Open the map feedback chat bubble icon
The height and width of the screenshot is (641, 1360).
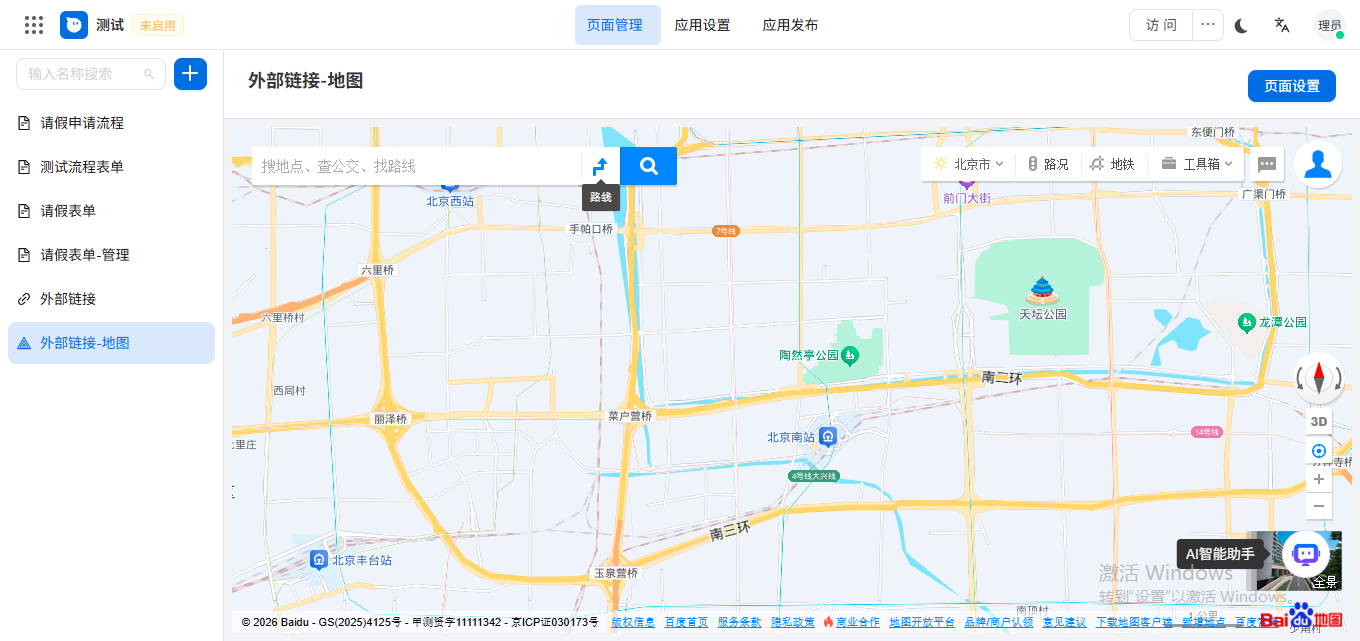tap(1267, 164)
